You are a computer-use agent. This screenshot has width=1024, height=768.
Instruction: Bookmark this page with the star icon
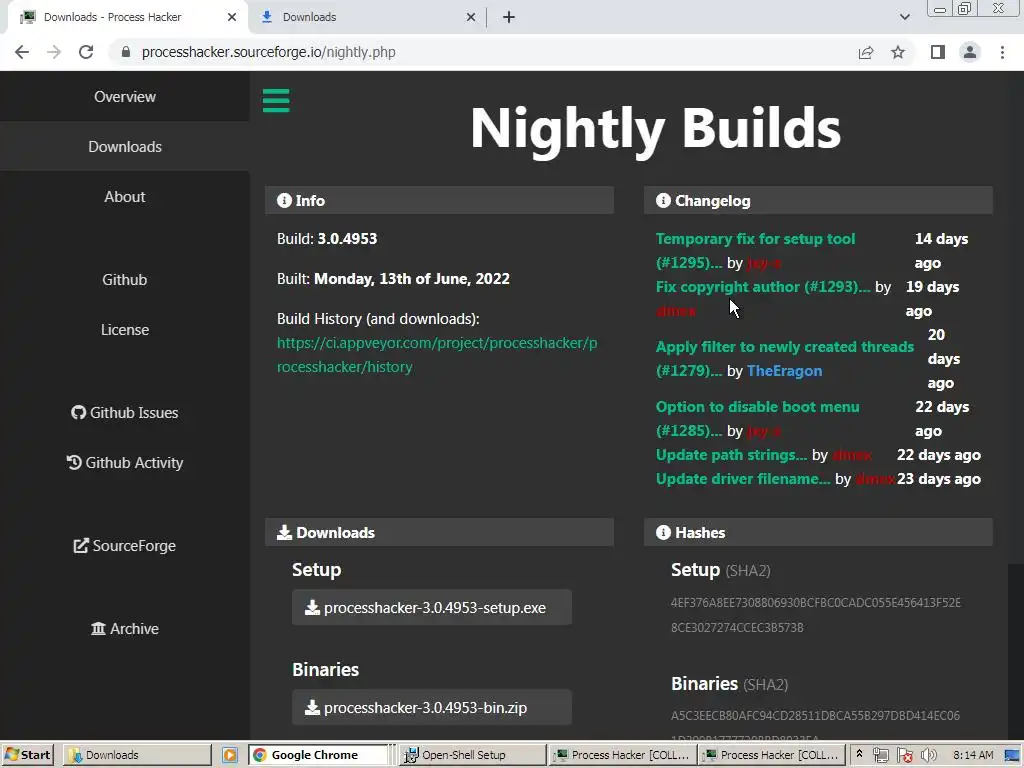point(898,52)
